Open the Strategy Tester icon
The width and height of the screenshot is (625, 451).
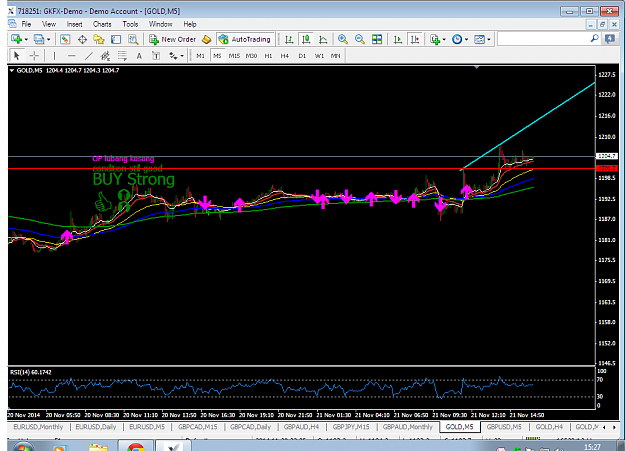(x=133, y=39)
